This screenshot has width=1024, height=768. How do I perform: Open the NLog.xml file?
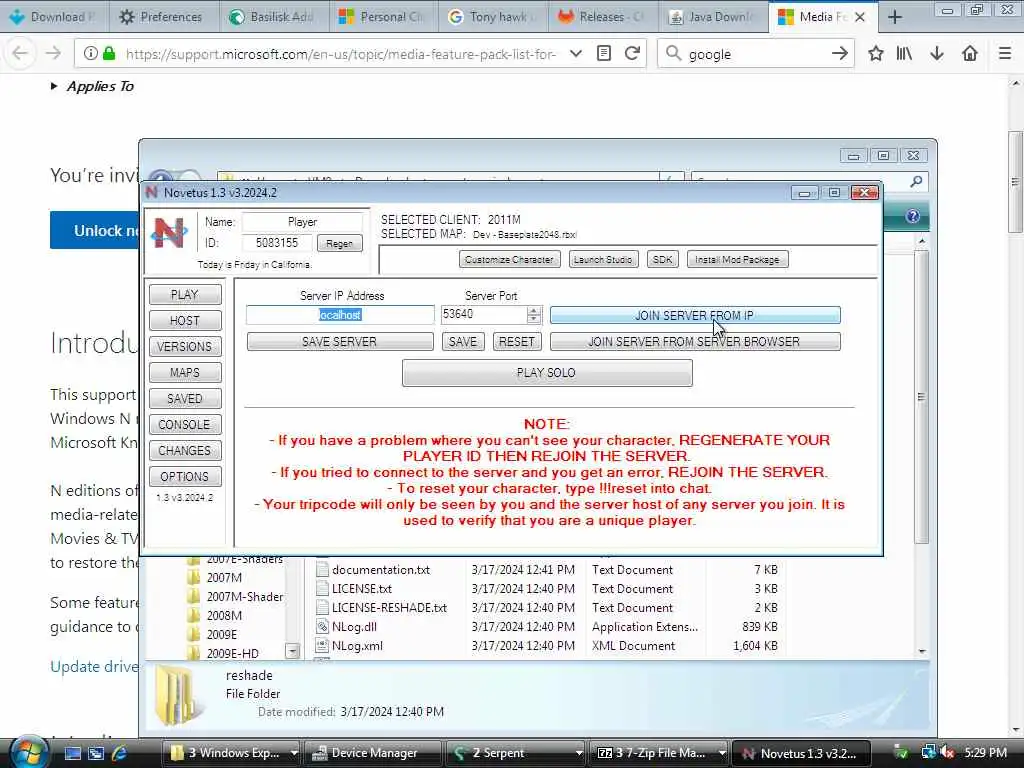tap(357, 646)
